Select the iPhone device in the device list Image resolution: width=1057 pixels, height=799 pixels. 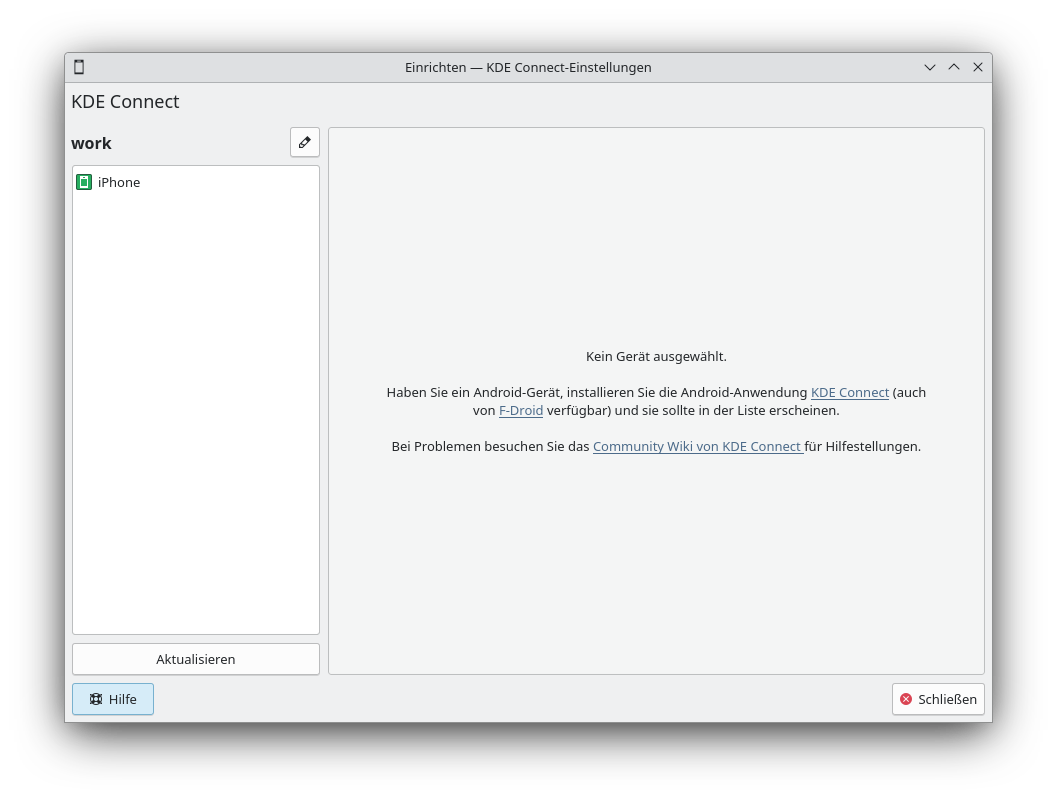coord(119,182)
